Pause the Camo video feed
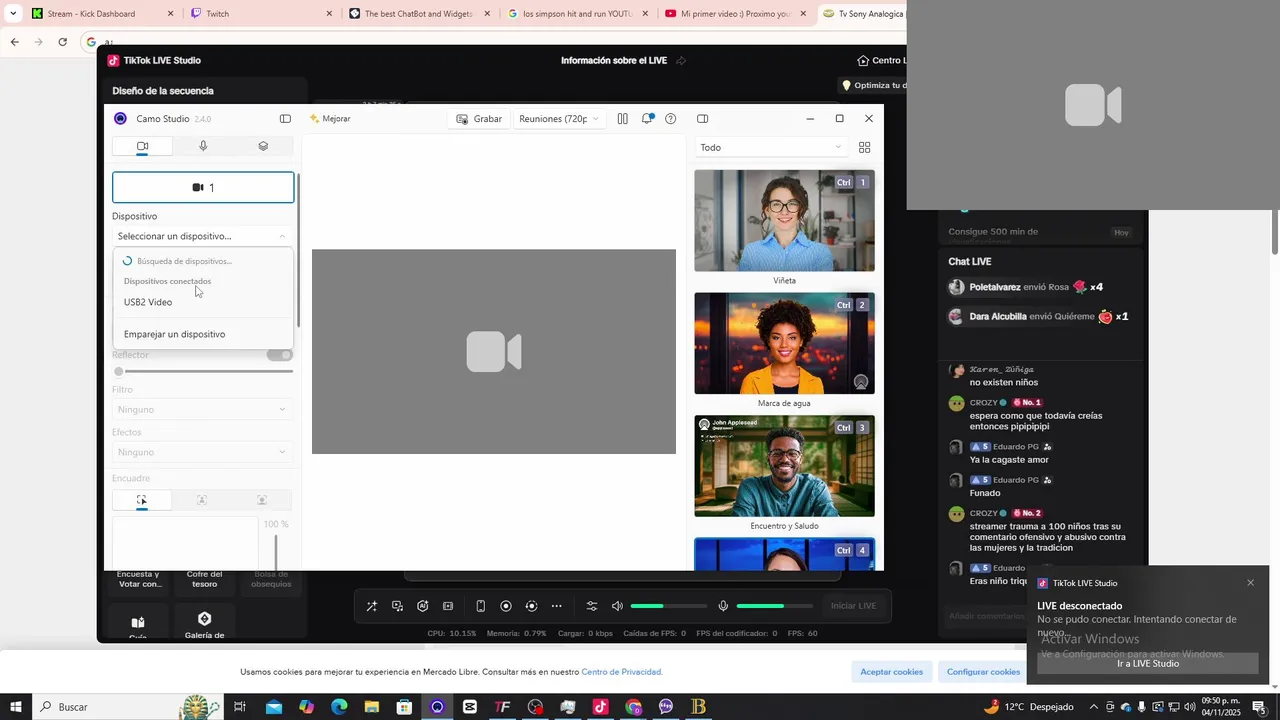Image resolution: width=1280 pixels, height=720 pixels. [622, 119]
